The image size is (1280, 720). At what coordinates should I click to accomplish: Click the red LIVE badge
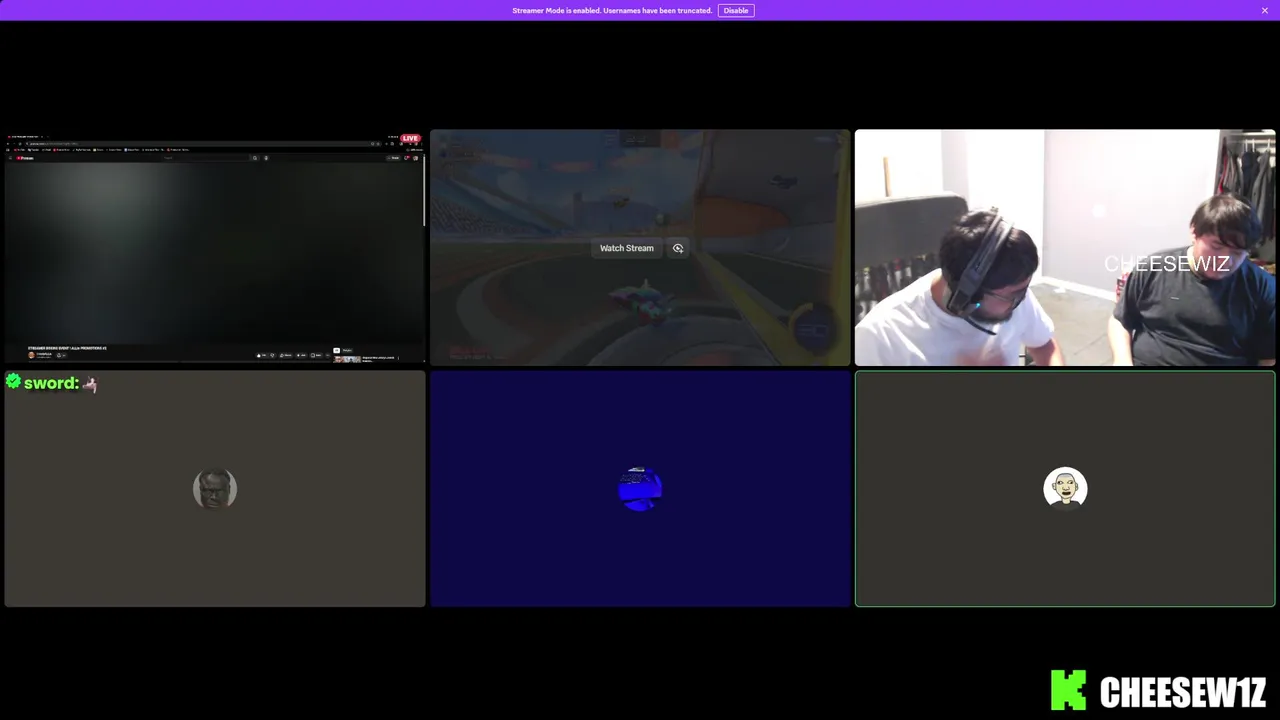pyautogui.click(x=410, y=138)
